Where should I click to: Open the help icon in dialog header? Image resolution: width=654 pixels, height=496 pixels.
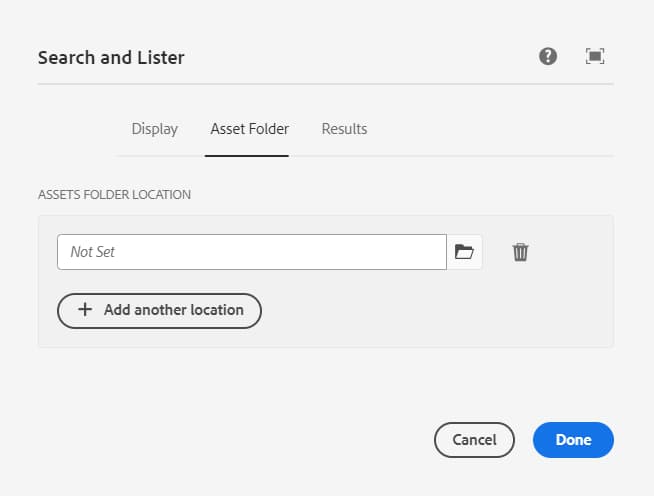pos(548,57)
